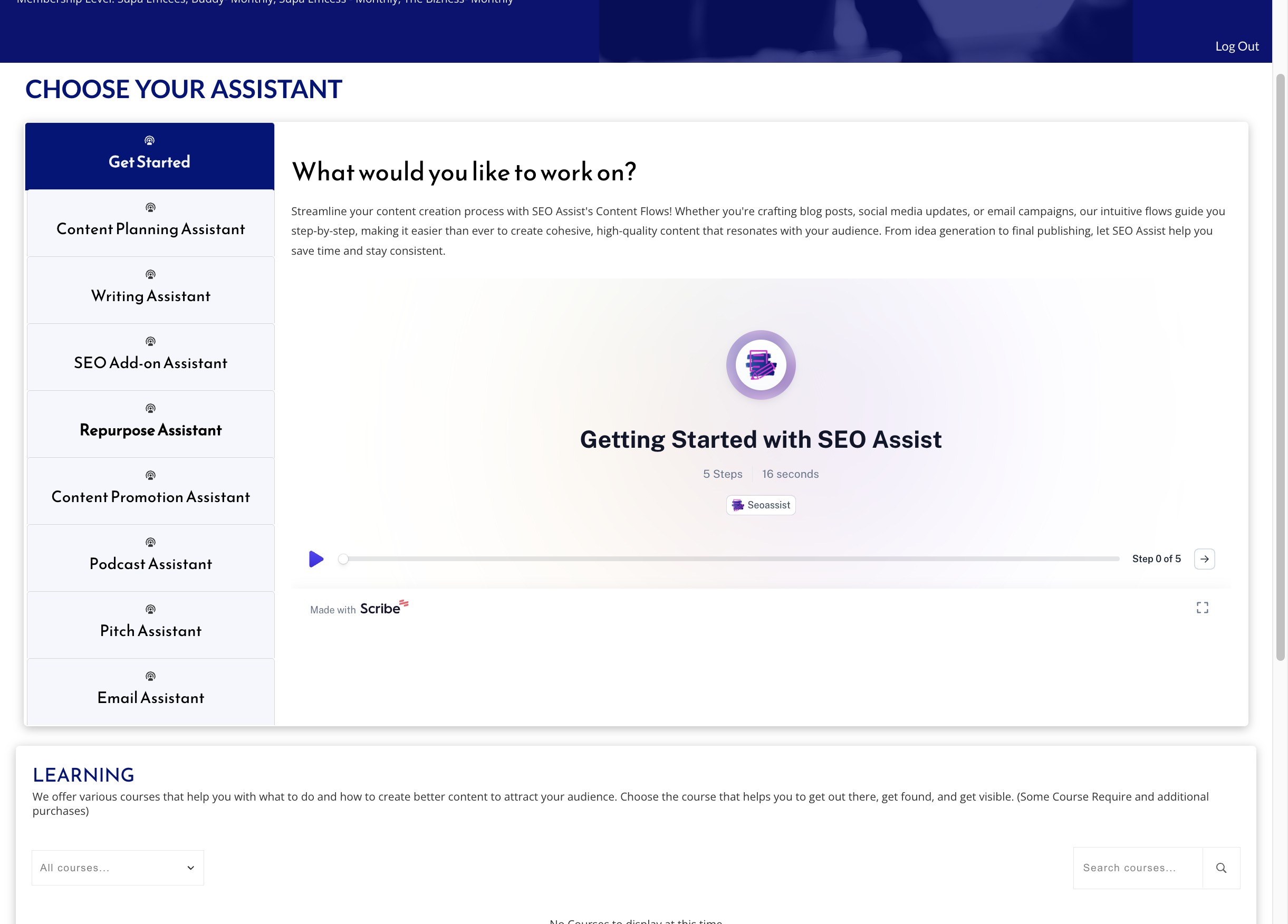The width and height of the screenshot is (1288, 924).
Task: Click the Log Out link
Action: point(1237,46)
